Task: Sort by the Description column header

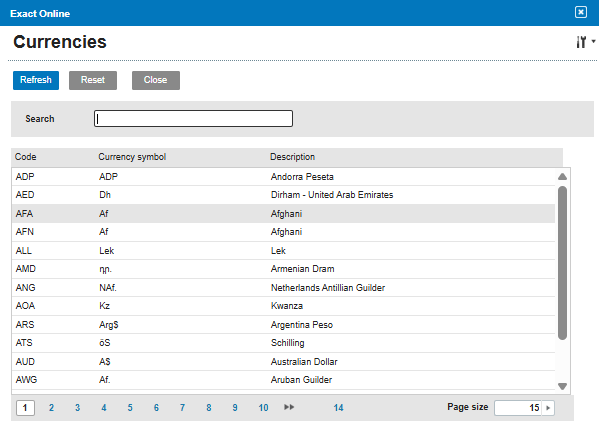Action: coord(292,157)
